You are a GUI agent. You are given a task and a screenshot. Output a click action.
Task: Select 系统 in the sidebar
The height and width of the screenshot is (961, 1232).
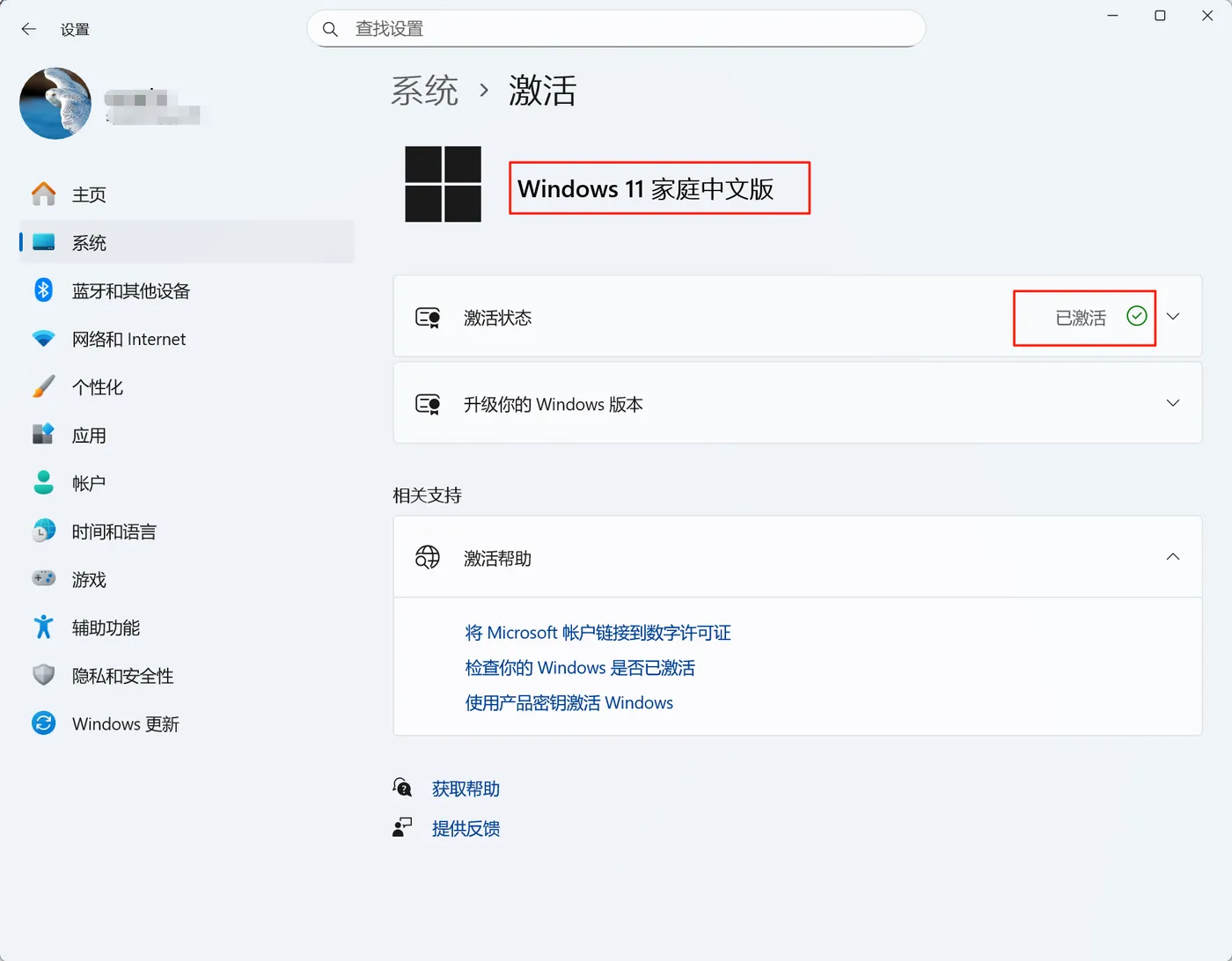187,242
